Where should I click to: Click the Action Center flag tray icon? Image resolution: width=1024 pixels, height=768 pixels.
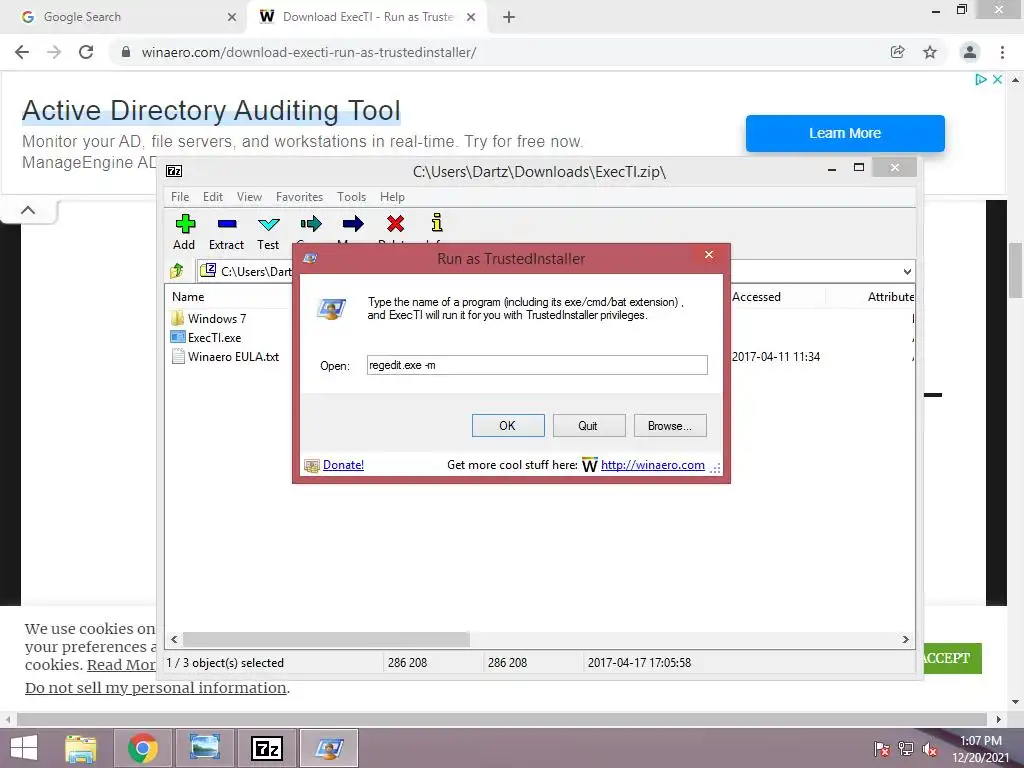(882, 749)
